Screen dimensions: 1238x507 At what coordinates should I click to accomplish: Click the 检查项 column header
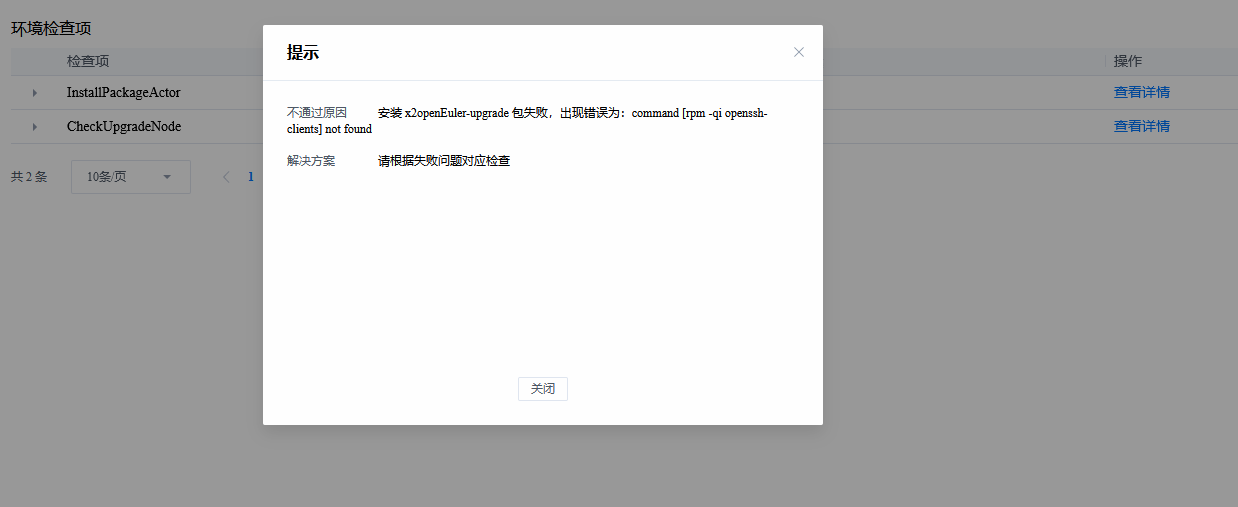[x=88, y=61]
